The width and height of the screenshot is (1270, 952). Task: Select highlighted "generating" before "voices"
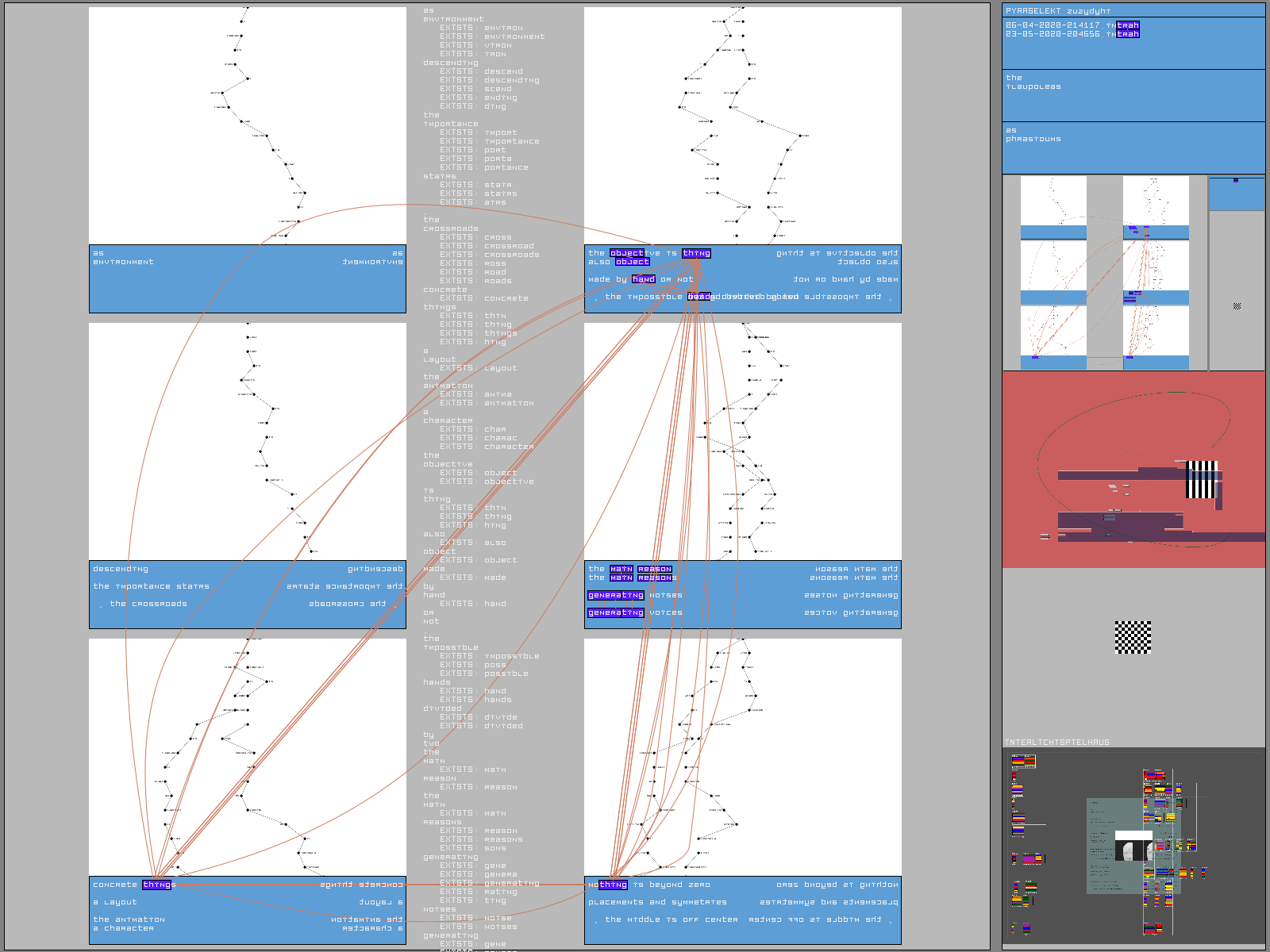[616, 612]
